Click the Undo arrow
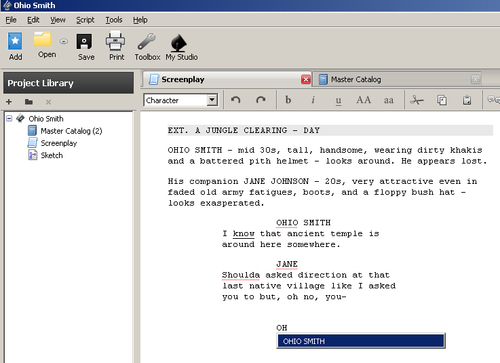 (x=236, y=100)
